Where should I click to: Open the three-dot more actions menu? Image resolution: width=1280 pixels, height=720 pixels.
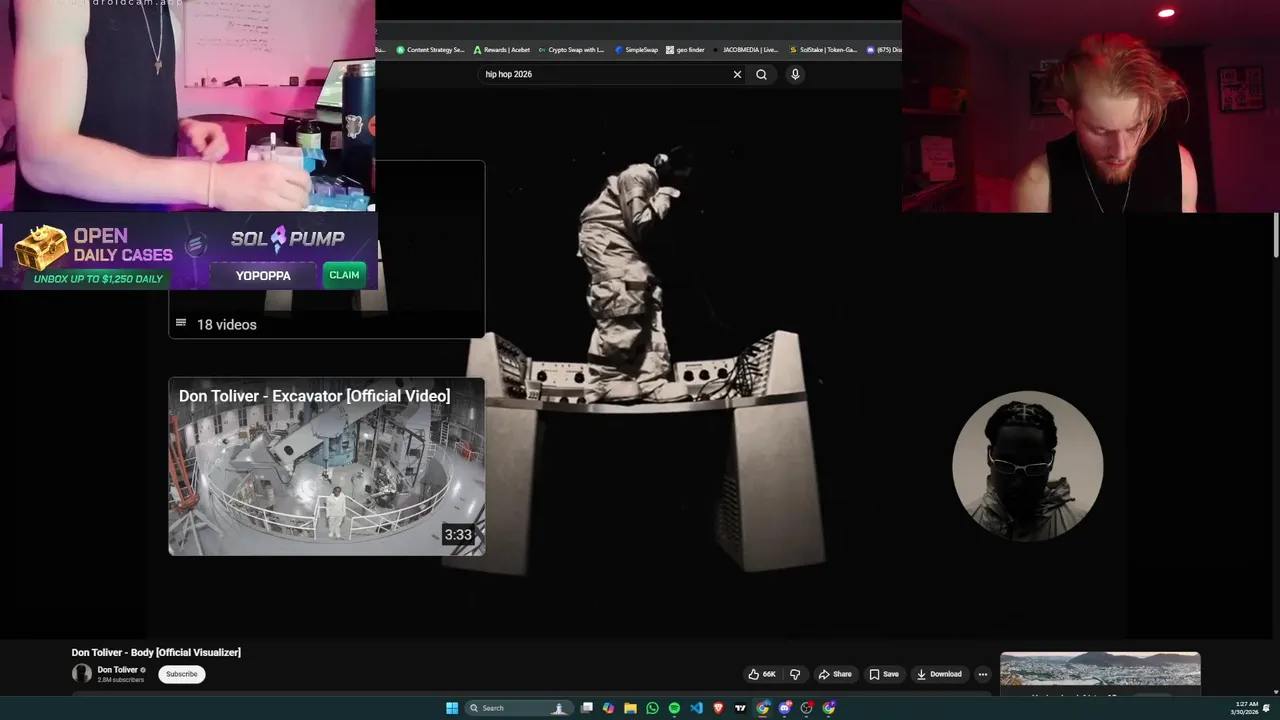coord(982,674)
